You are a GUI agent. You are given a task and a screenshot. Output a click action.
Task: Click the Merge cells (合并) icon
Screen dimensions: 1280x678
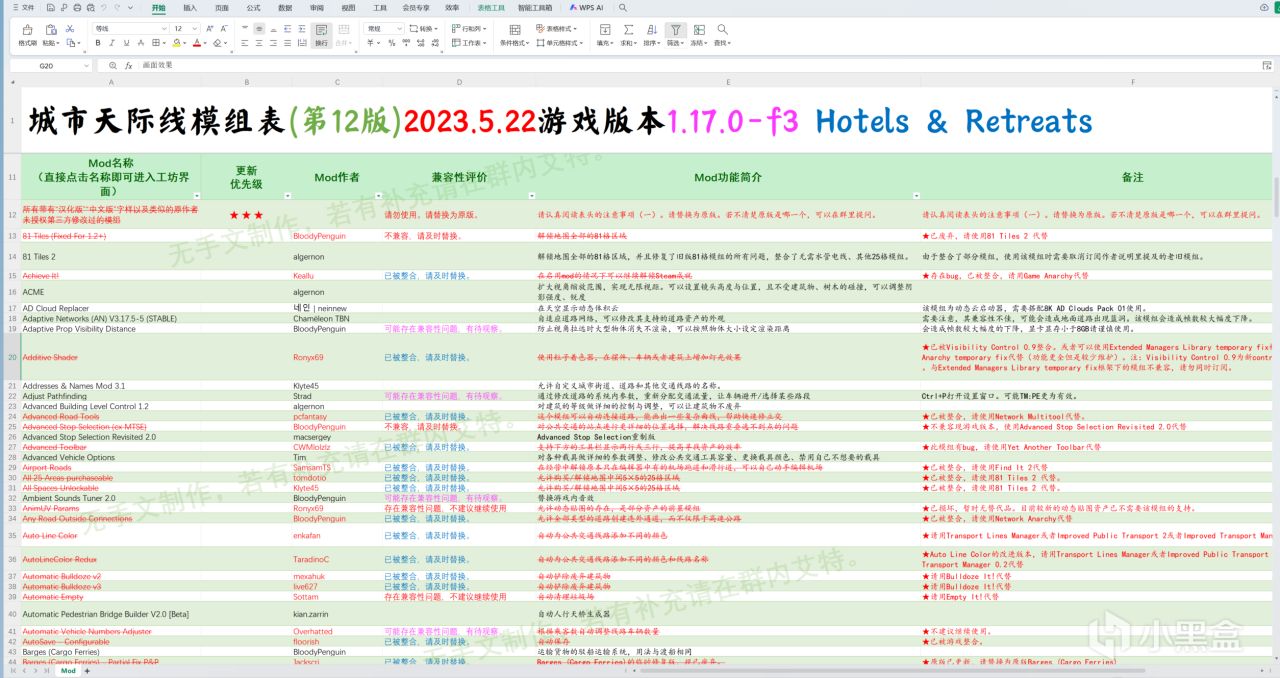point(343,29)
